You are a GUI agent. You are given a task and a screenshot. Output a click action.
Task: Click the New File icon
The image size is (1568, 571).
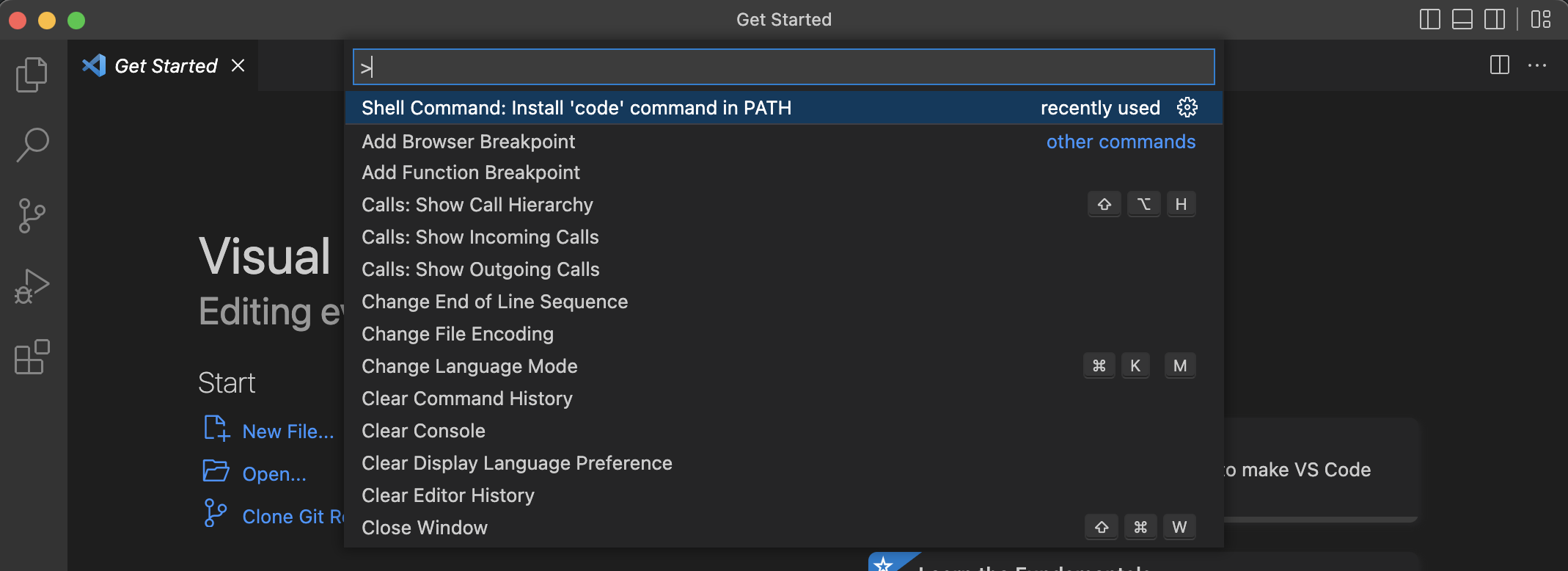(x=216, y=428)
